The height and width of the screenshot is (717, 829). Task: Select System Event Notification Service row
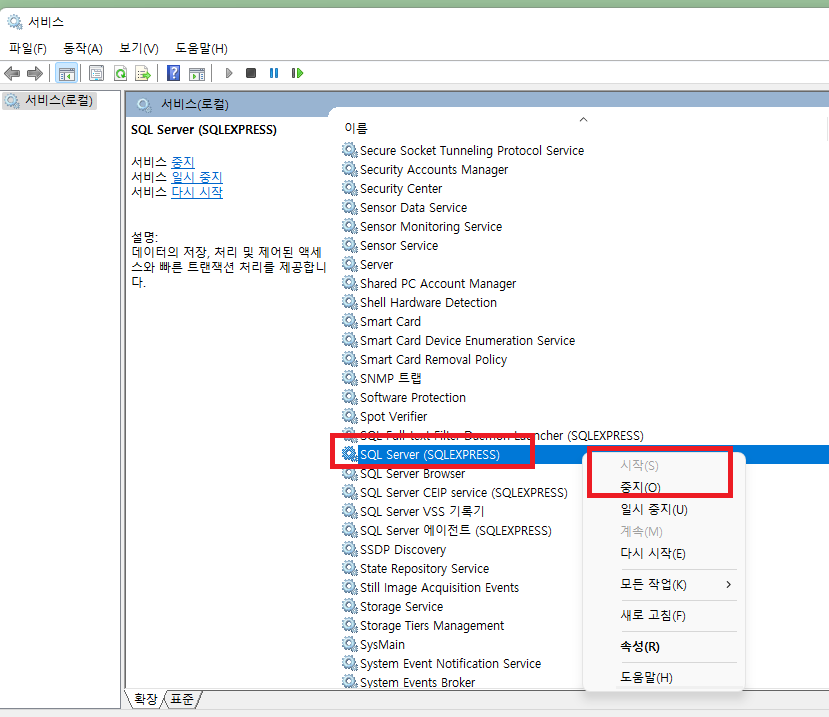(450, 664)
